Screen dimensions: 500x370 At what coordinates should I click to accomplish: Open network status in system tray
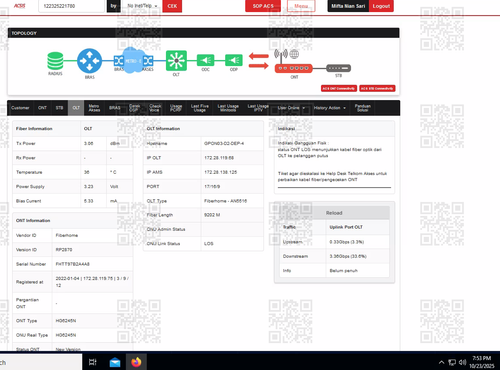click(452, 362)
